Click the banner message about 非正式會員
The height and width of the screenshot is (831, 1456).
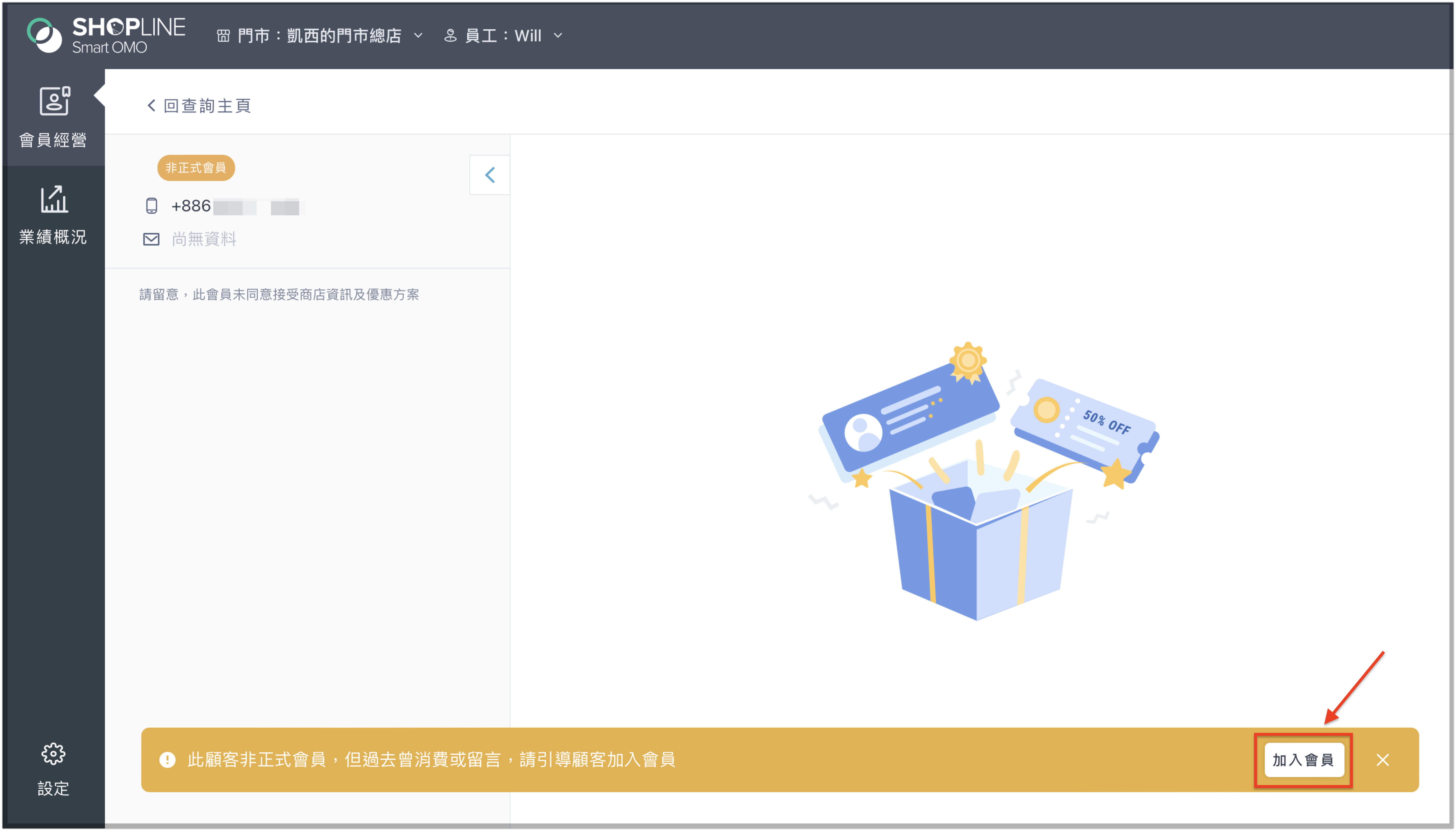(432, 760)
